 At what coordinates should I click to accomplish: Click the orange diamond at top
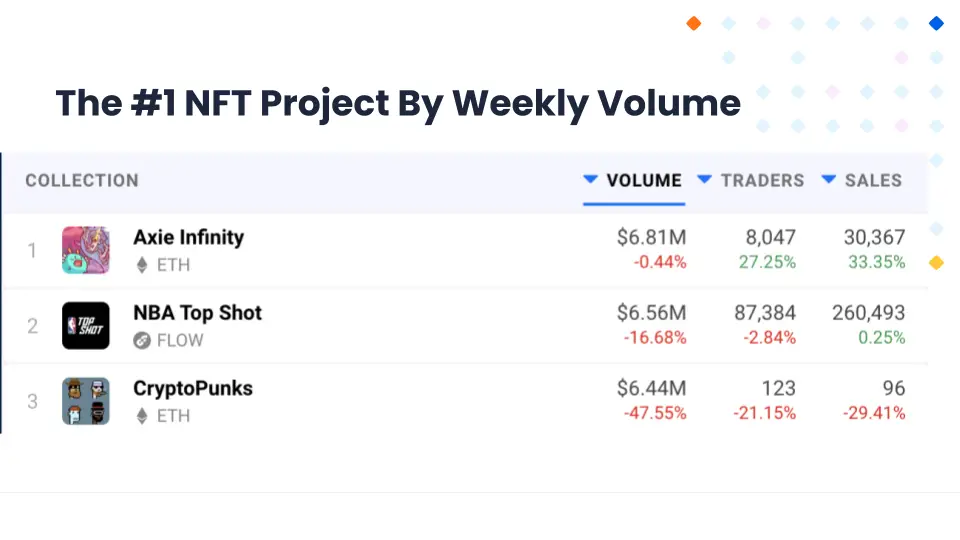click(x=694, y=23)
